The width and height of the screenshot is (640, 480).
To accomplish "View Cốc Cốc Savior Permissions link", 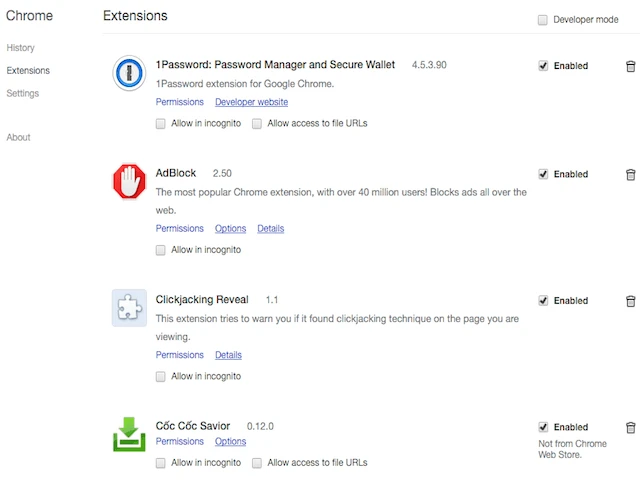I will (x=179, y=441).
